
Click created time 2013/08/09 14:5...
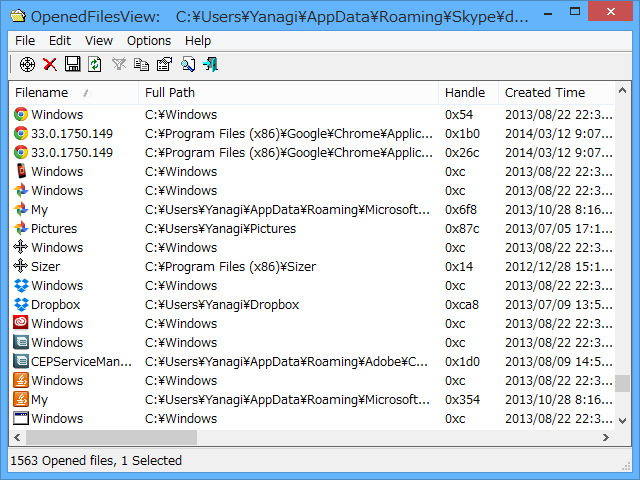click(559, 362)
